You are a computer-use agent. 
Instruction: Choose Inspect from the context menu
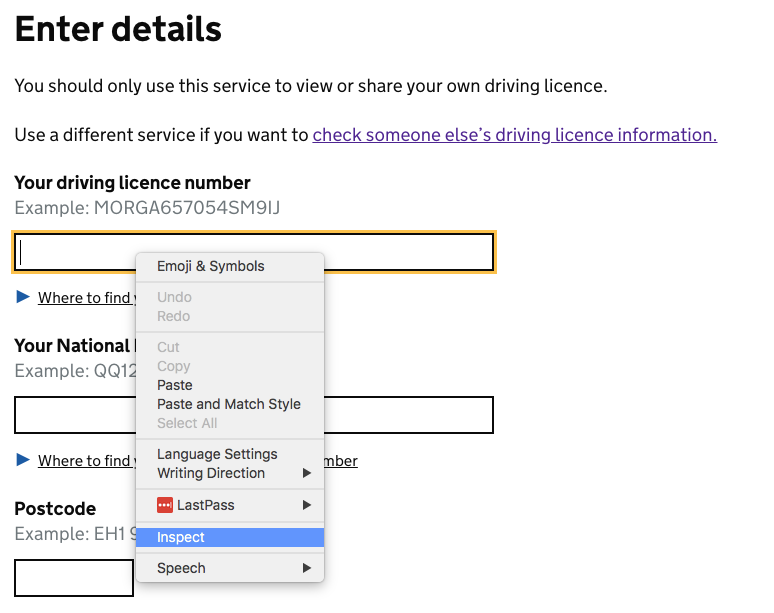[x=230, y=537]
